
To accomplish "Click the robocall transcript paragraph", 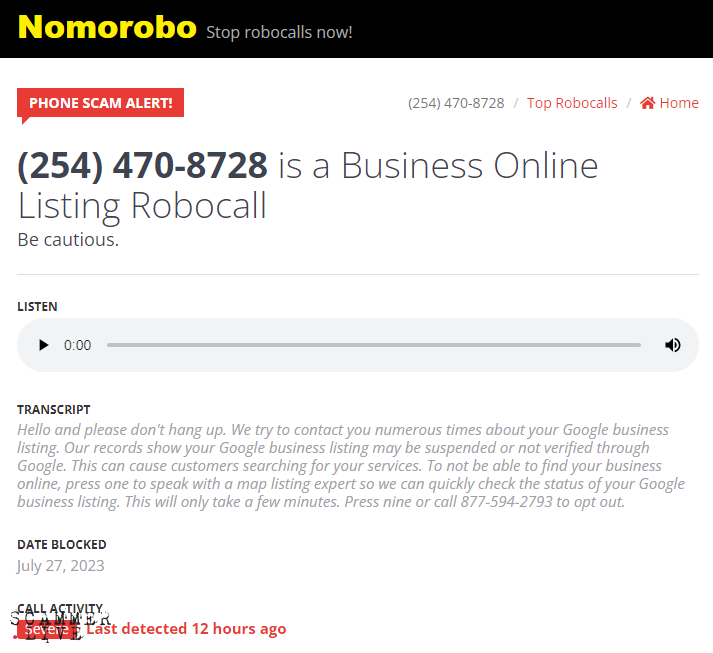I will click(x=351, y=466).
